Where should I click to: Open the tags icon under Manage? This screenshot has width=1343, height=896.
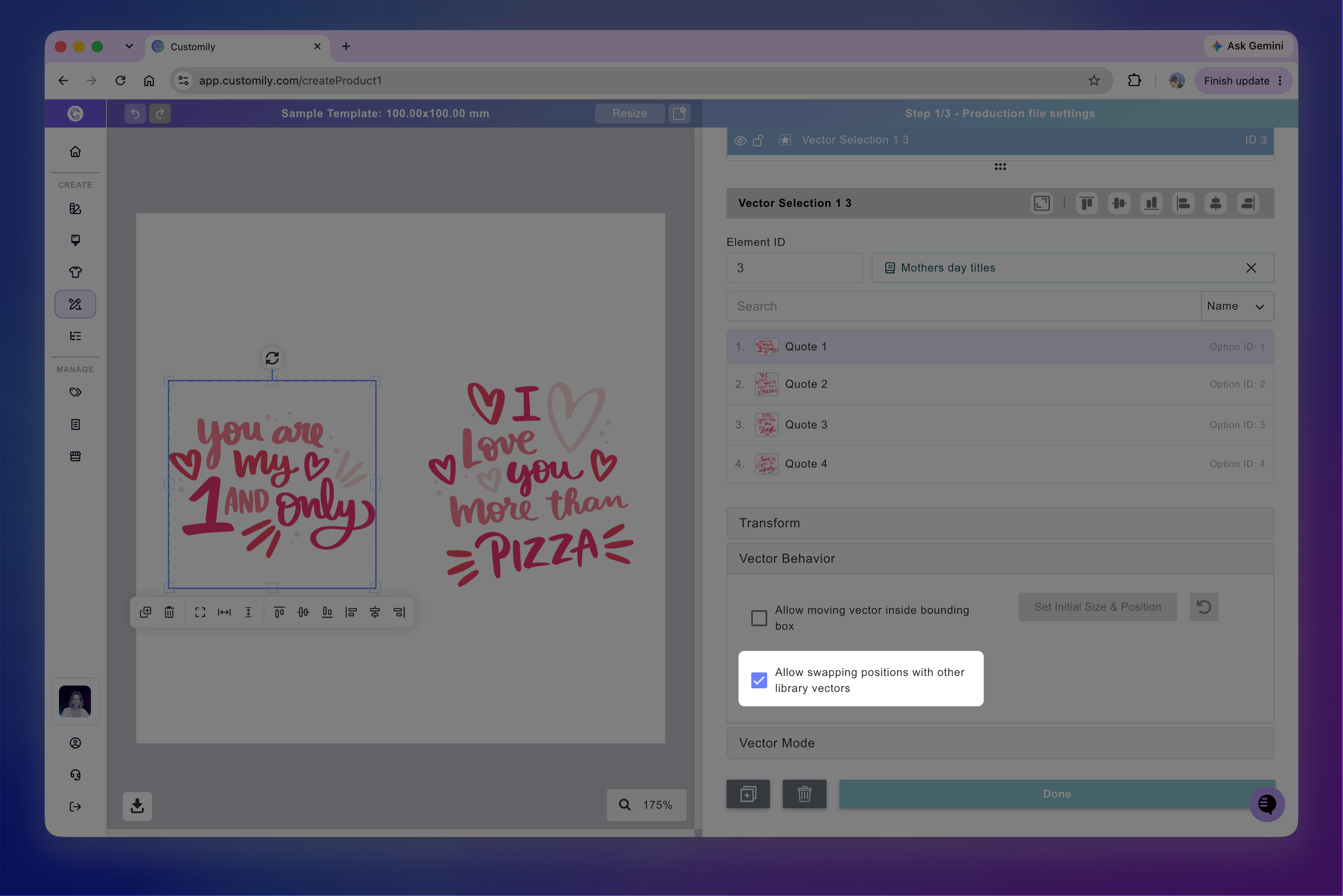pos(75,393)
